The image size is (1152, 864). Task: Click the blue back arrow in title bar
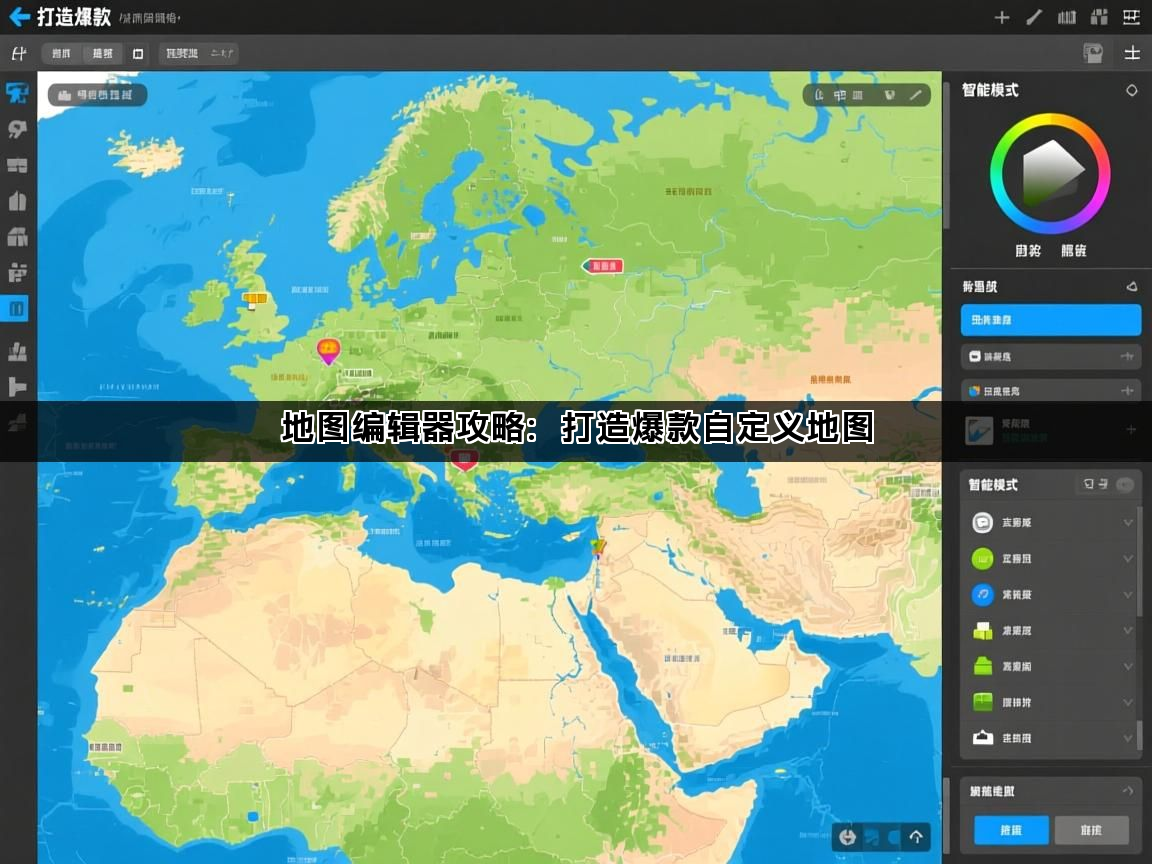coord(19,17)
